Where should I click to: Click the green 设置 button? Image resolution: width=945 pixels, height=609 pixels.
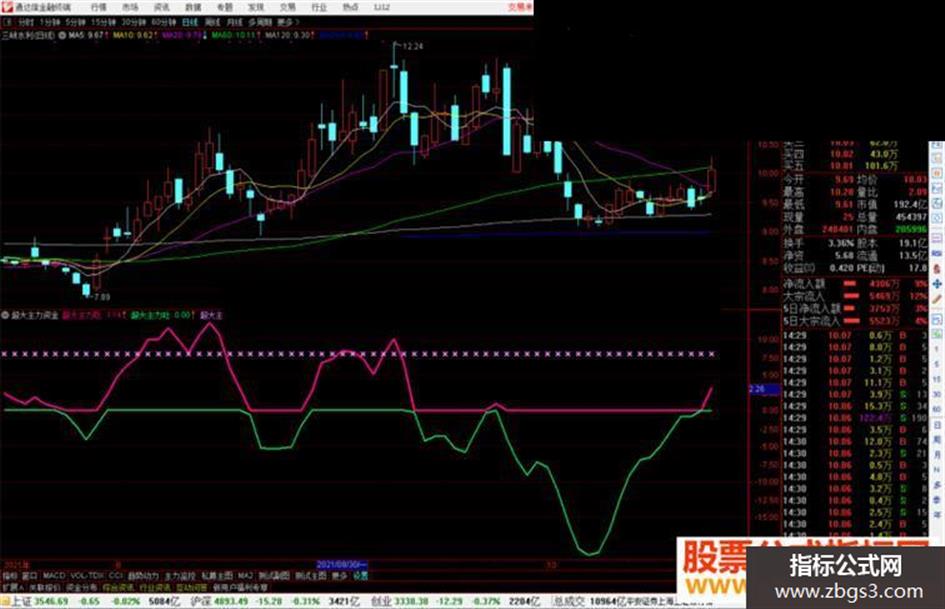[x=360, y=576]
